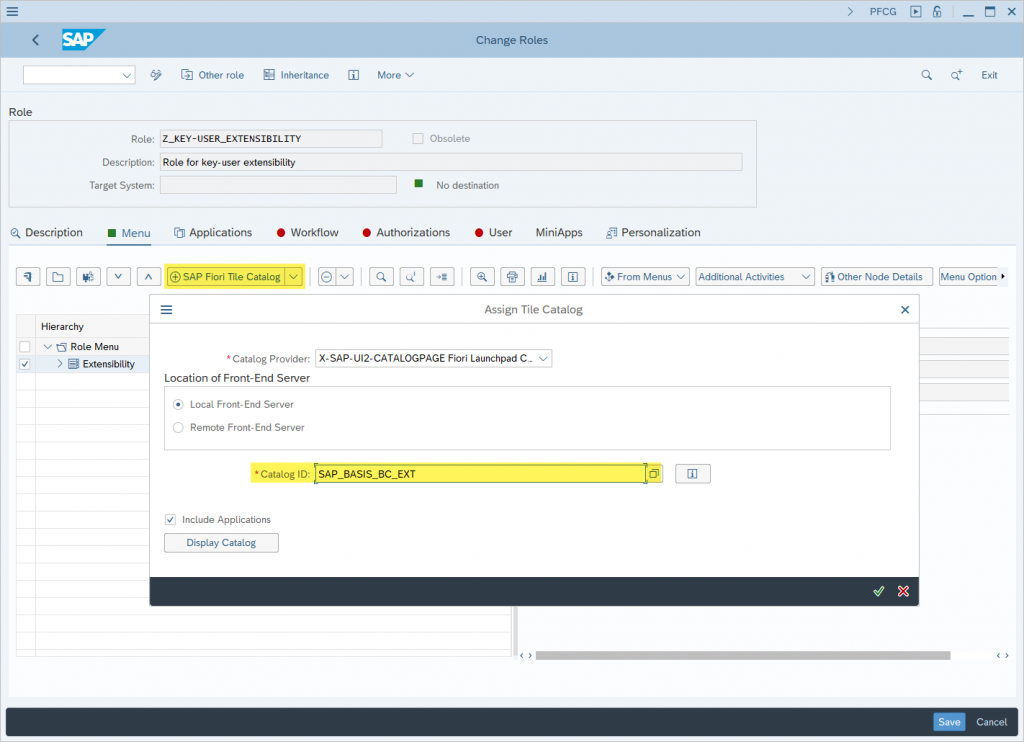Tick the Obsolete checkbox

pos(418,138)
